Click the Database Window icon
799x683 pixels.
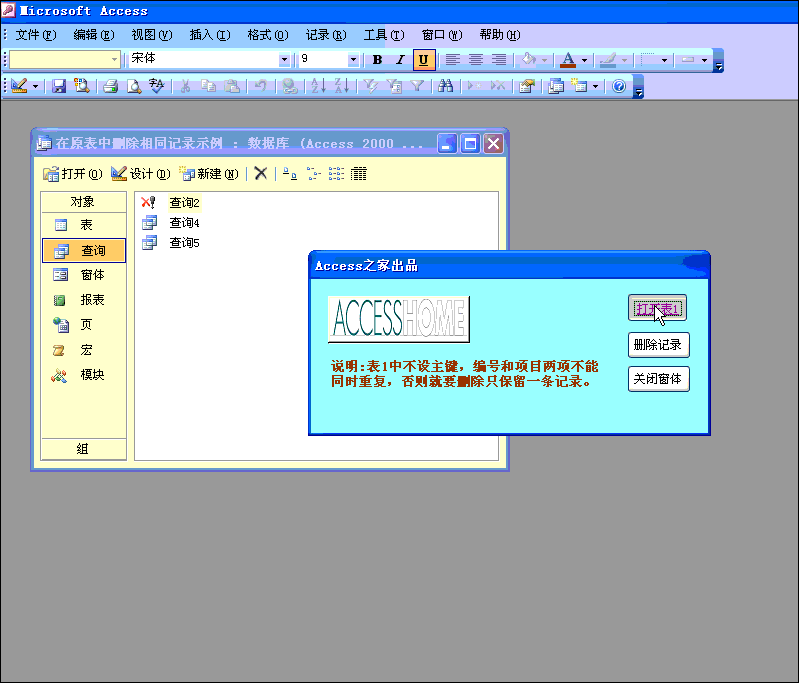click(x=556, y=86)
